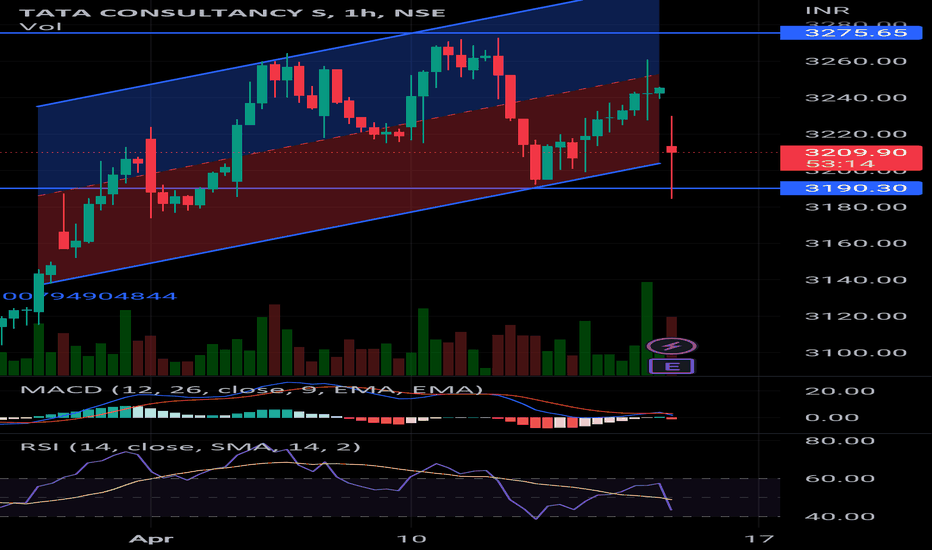Click the tallest green volume bar
The height and width of the screenshot is (550, 932).
pyautogui.click(x=647, y=328)
